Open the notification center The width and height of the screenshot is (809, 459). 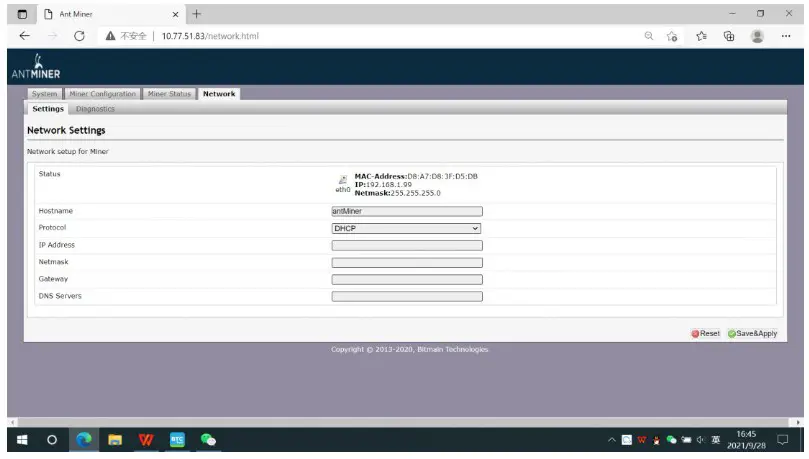click(783, 440)
